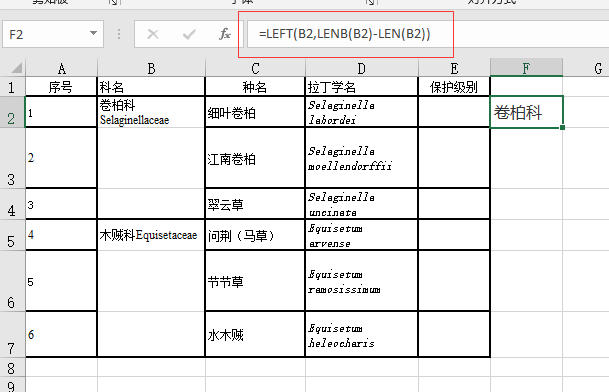Select cell containing 木贼科Equisetaceae
Viewport: 609px width, 392px height.
click(x=151, y=235)
